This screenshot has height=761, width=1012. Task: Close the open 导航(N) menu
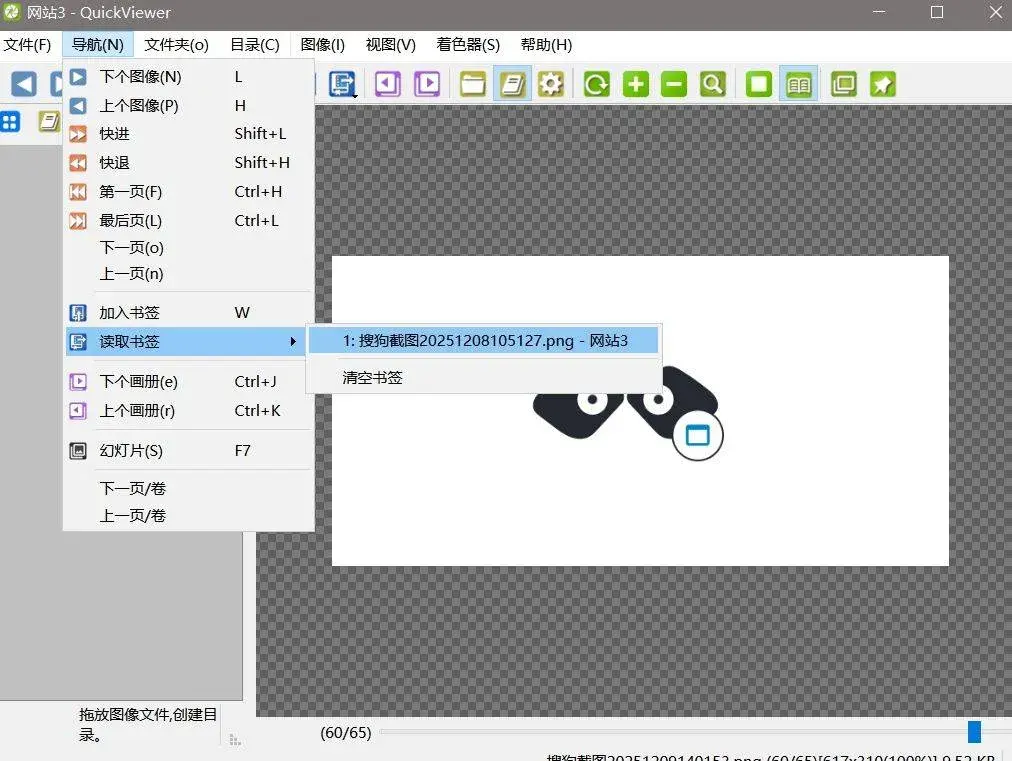coord(97,45)
